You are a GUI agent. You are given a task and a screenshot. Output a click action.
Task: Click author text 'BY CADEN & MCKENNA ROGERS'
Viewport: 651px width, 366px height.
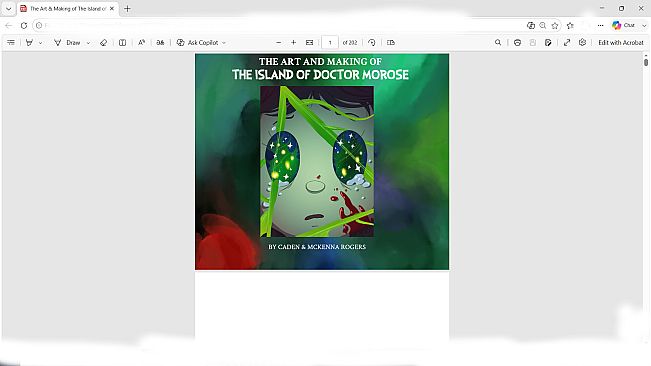(x=317, y=246)
